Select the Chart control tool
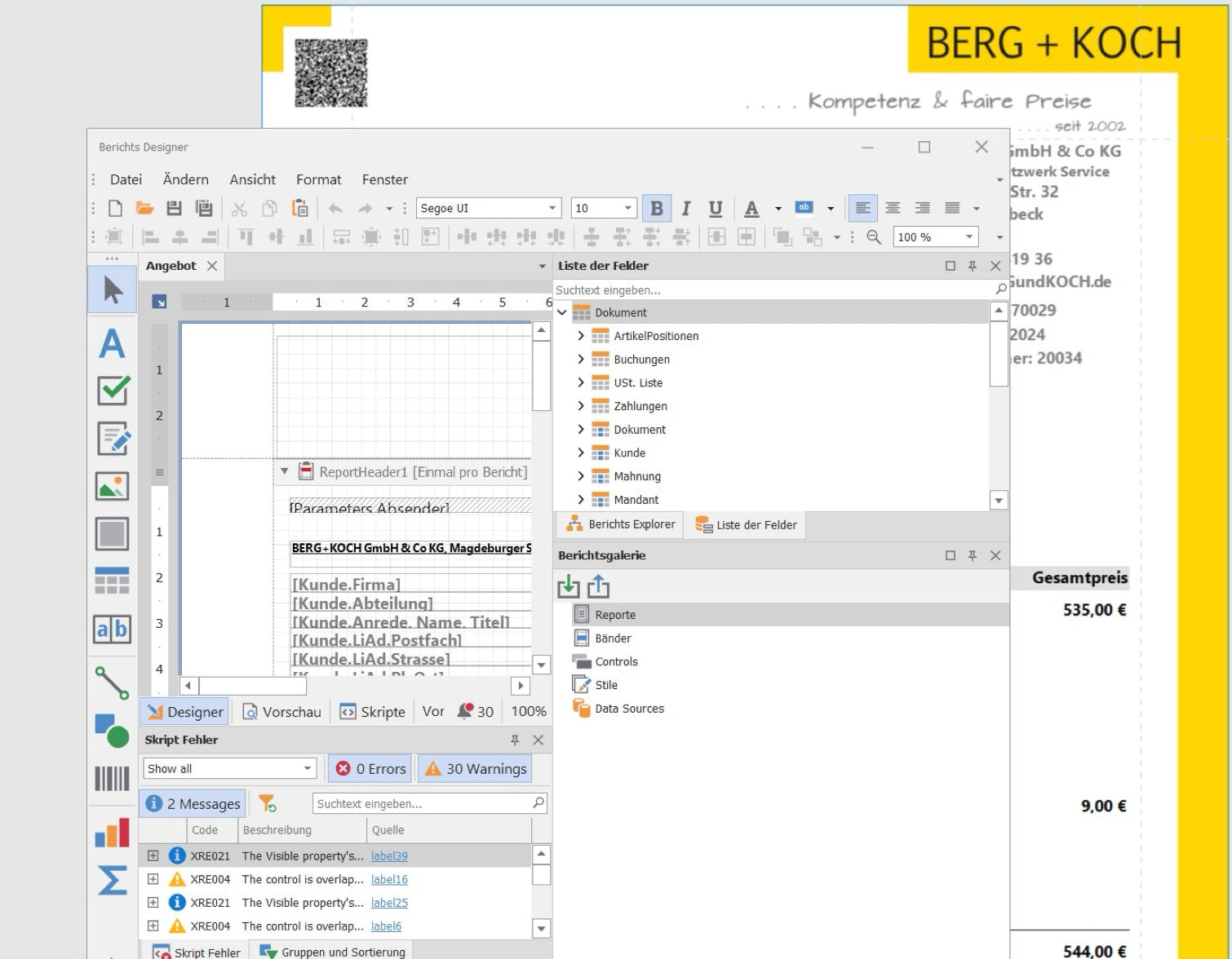The height and width of the screenshot is (959, 1232). [113, 833]
